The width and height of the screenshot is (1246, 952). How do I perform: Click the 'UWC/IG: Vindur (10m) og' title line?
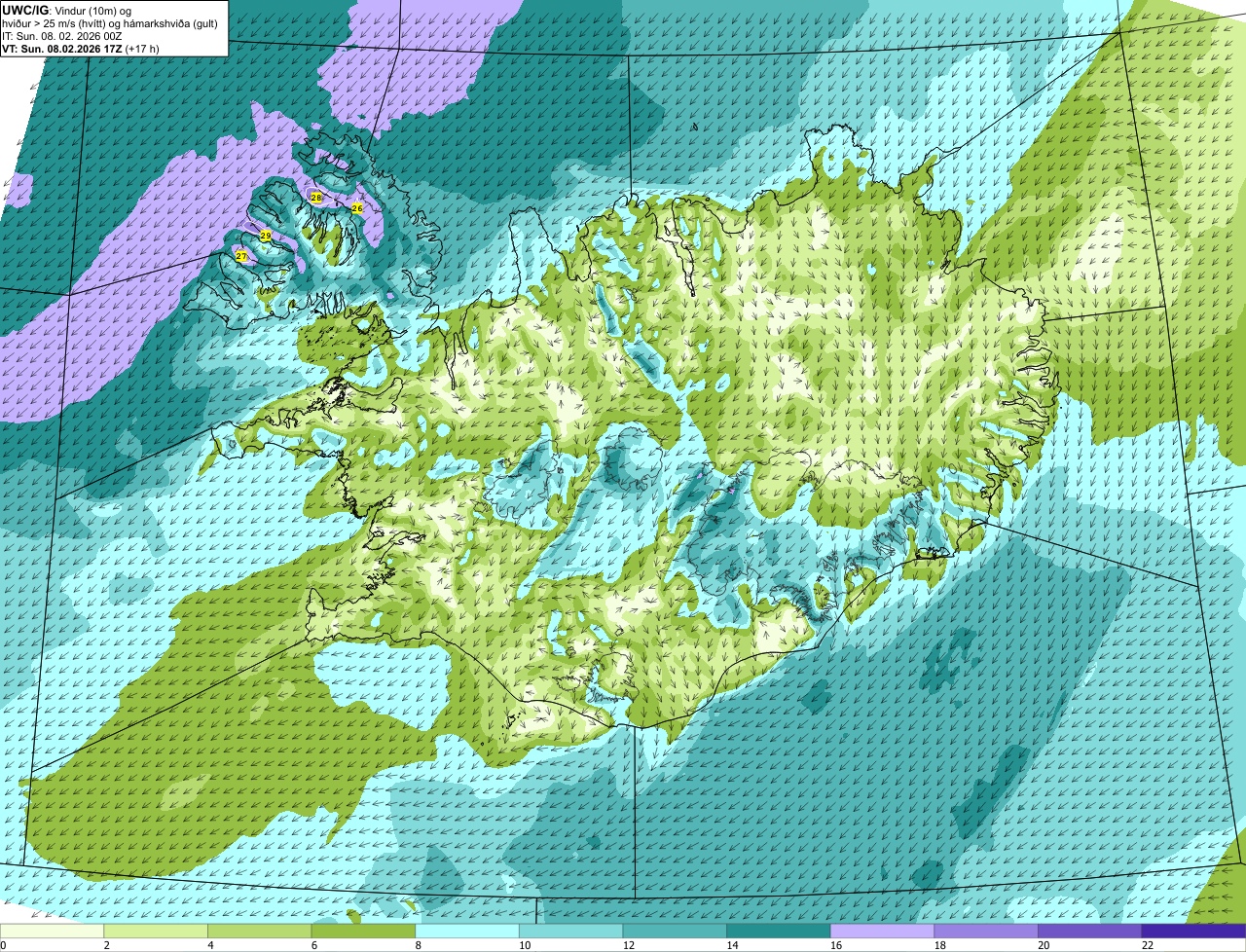[x=69, y=10]
